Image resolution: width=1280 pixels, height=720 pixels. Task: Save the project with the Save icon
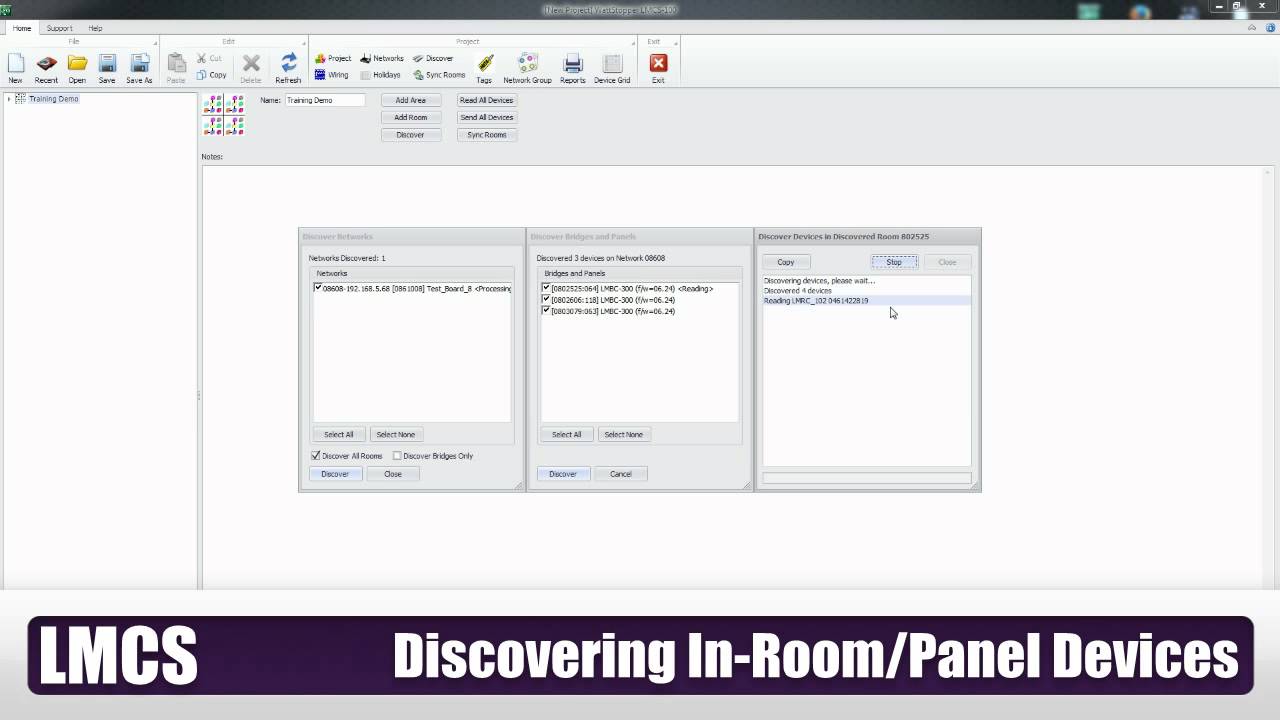point(107,68)
